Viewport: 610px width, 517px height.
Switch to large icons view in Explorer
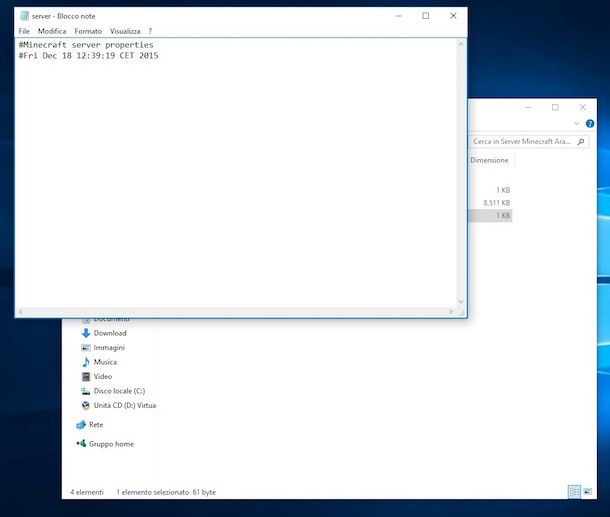[588, 492]
